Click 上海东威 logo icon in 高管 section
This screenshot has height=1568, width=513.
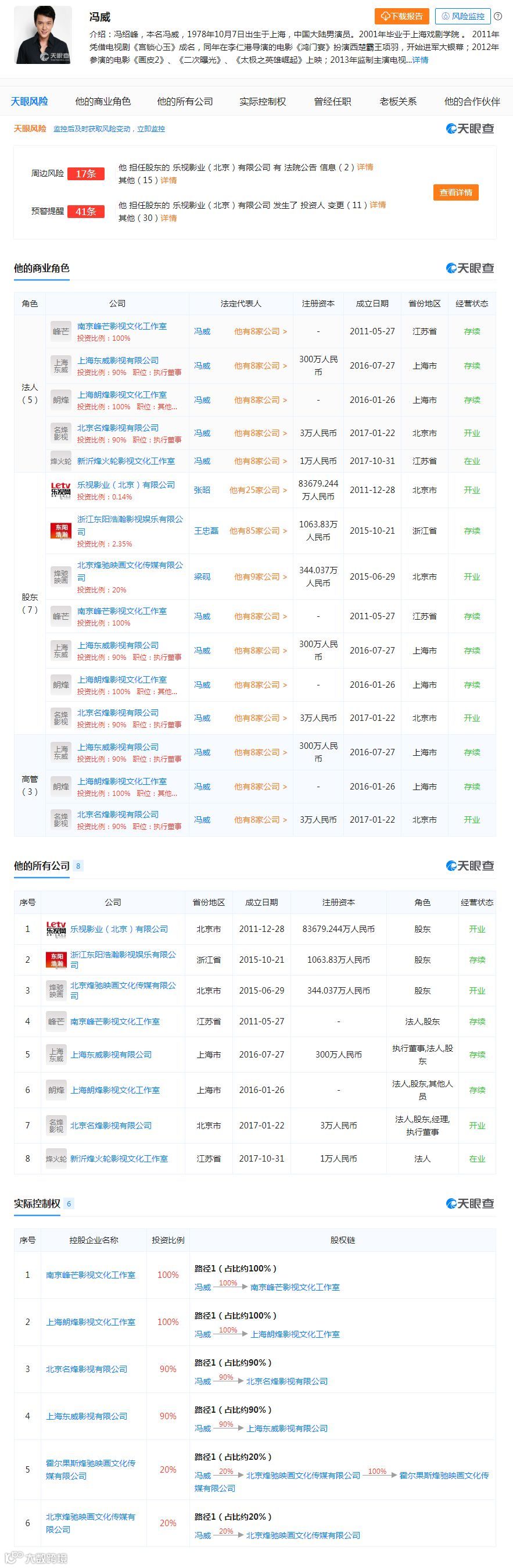click(61, 752)
